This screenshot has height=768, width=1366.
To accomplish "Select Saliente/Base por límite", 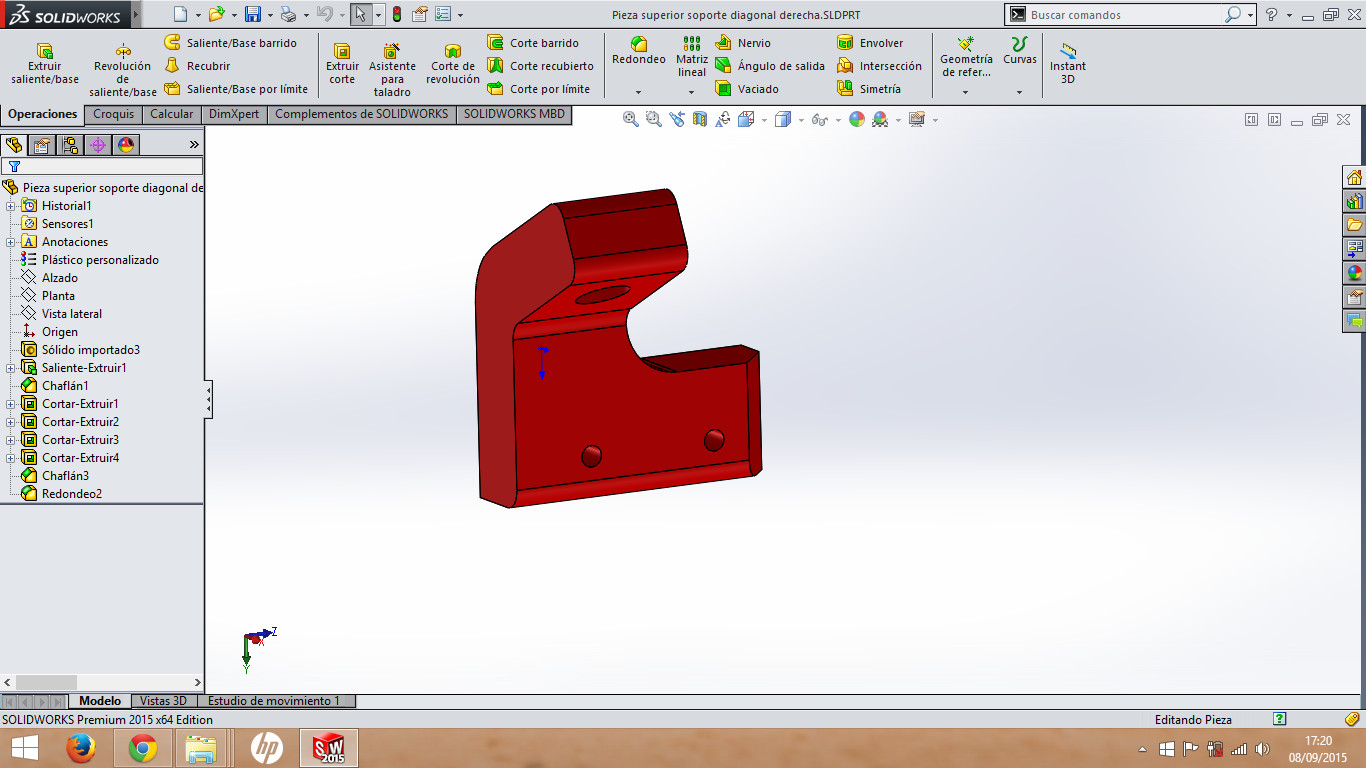I will (x=236, y=89).
